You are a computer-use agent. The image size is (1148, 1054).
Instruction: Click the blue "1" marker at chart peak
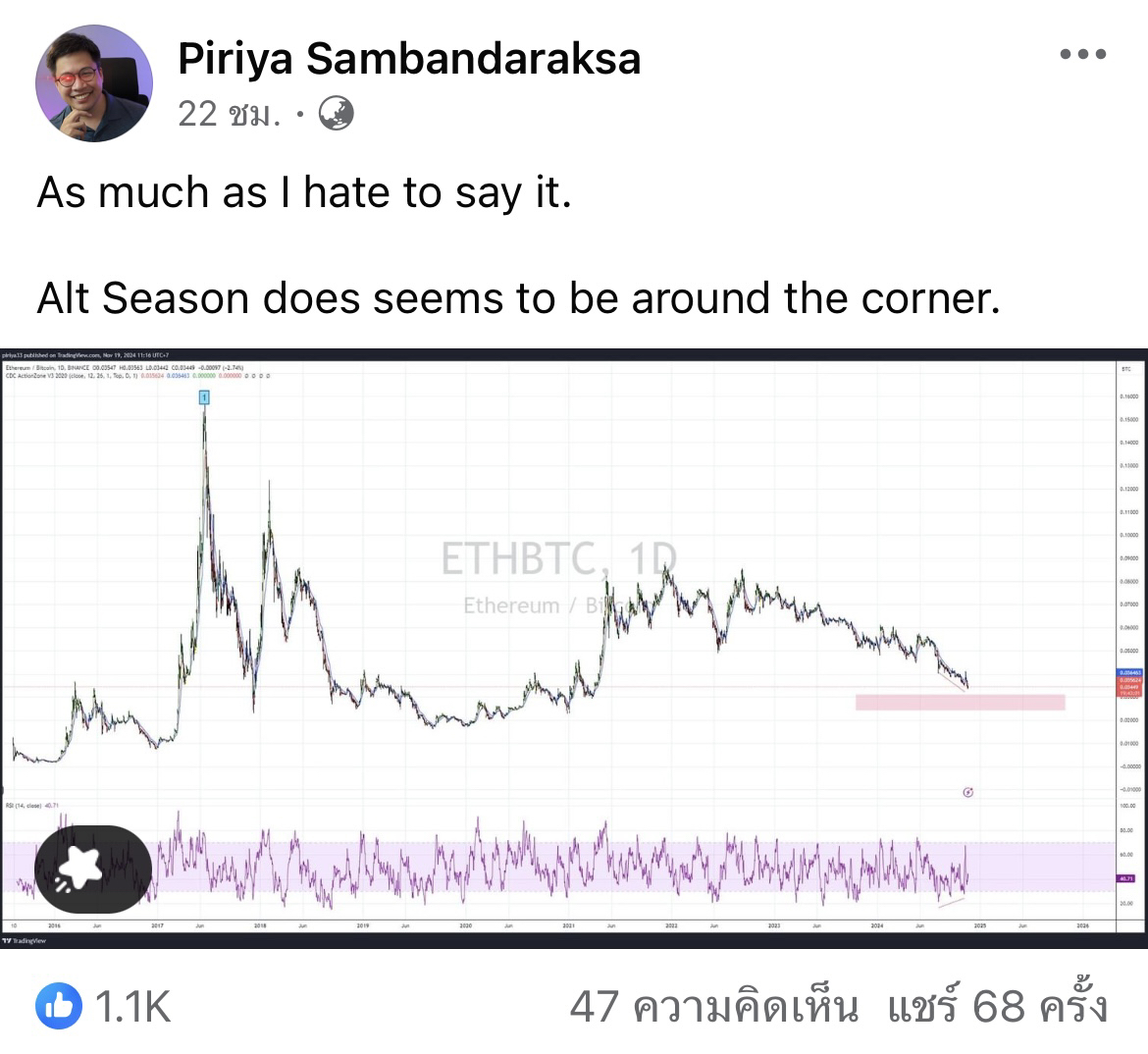click(203, 397)
